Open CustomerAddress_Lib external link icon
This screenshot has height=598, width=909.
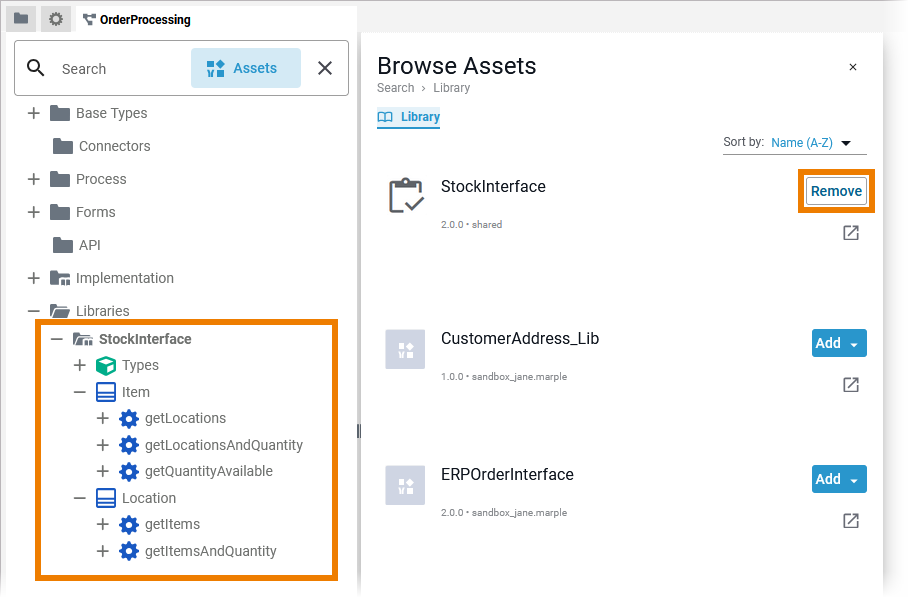point(851,385)
